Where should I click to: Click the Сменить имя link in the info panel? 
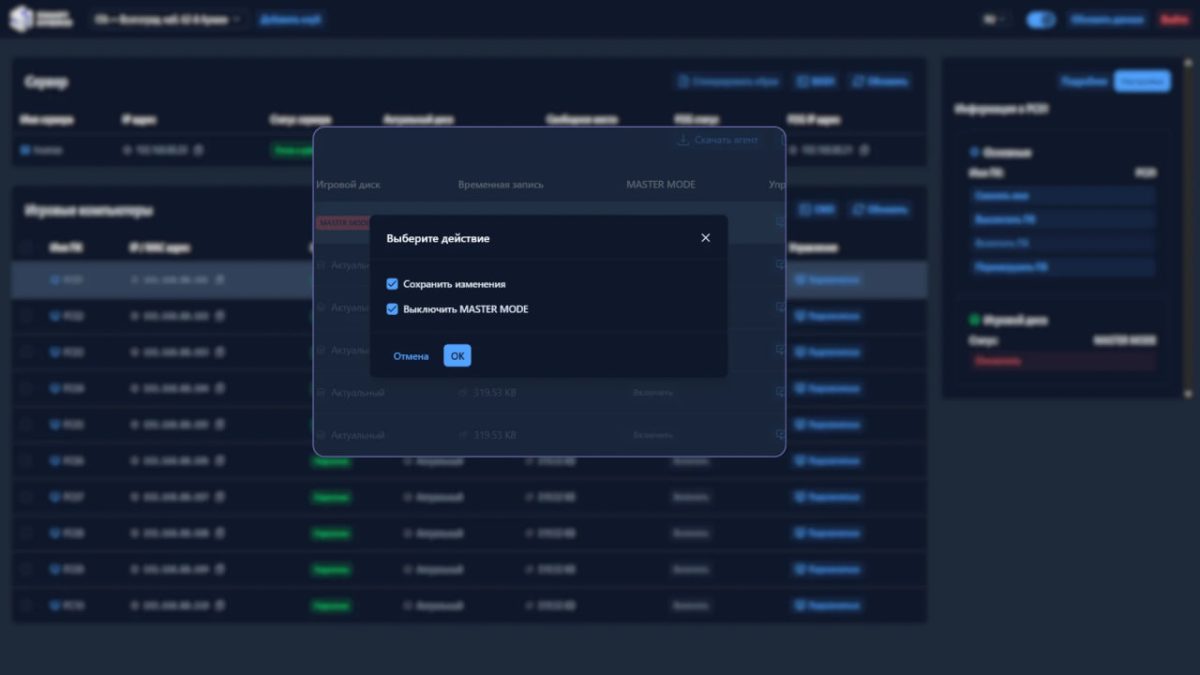1000,196
